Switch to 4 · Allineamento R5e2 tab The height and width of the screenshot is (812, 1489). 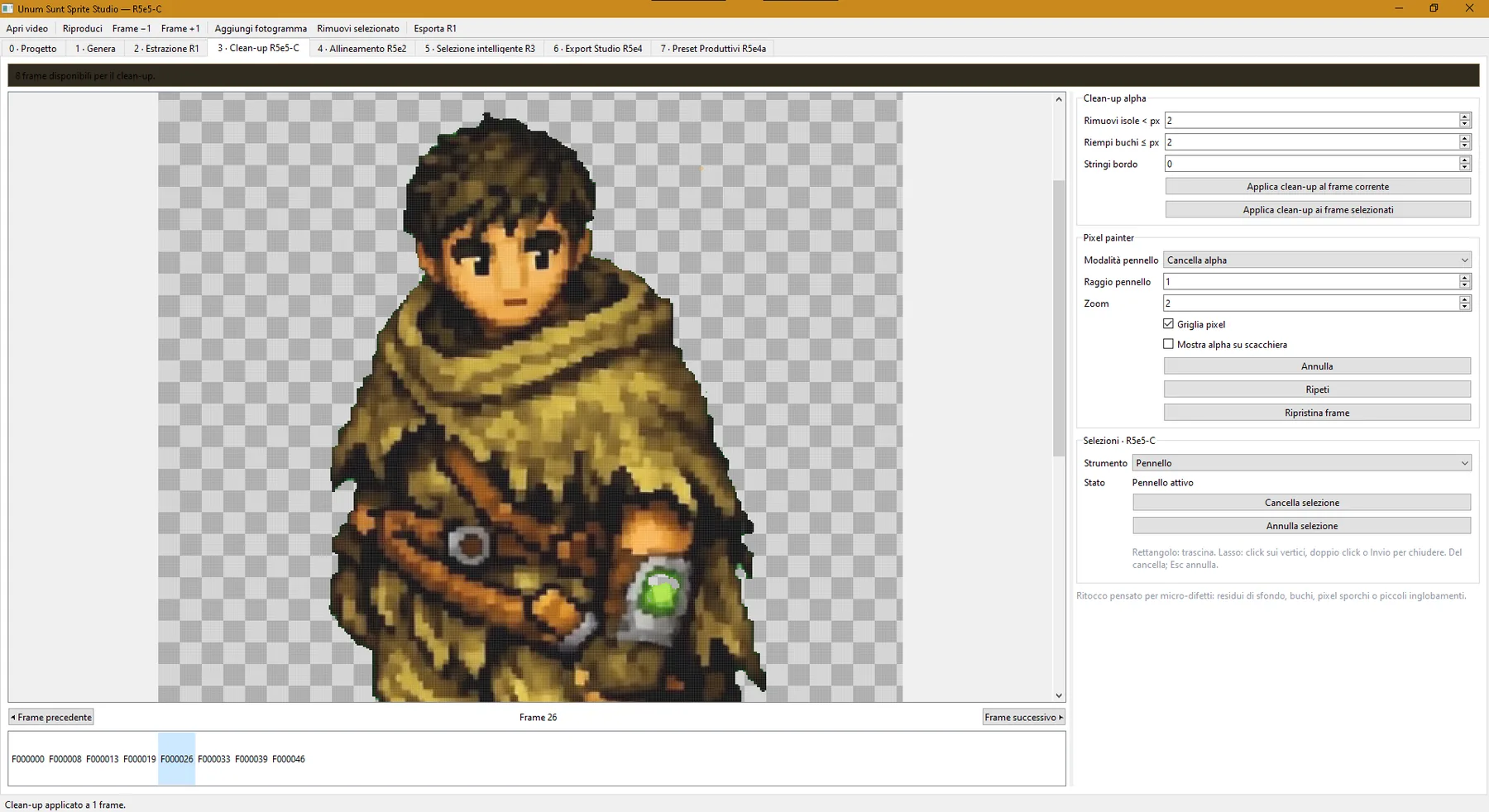coord(362,49)
